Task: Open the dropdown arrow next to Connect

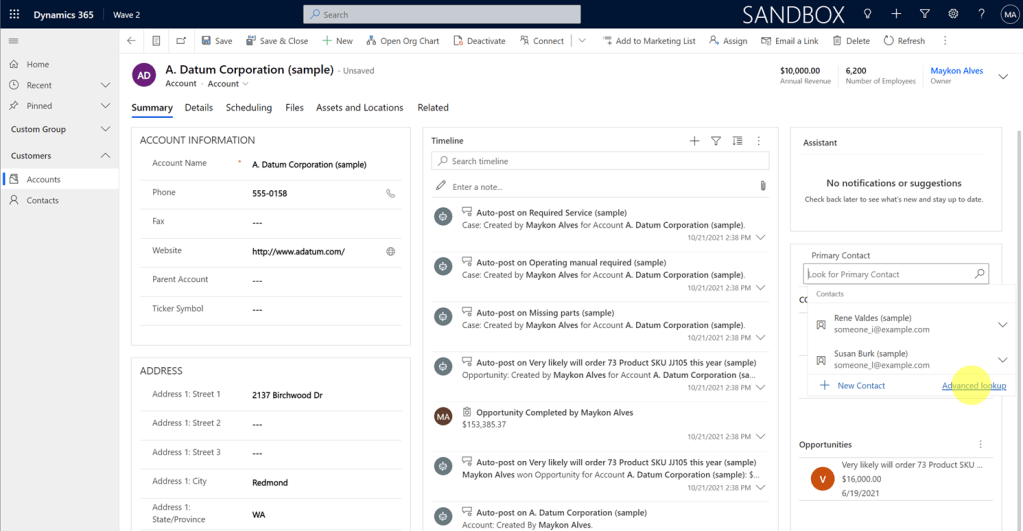Action: coord(582,41)
